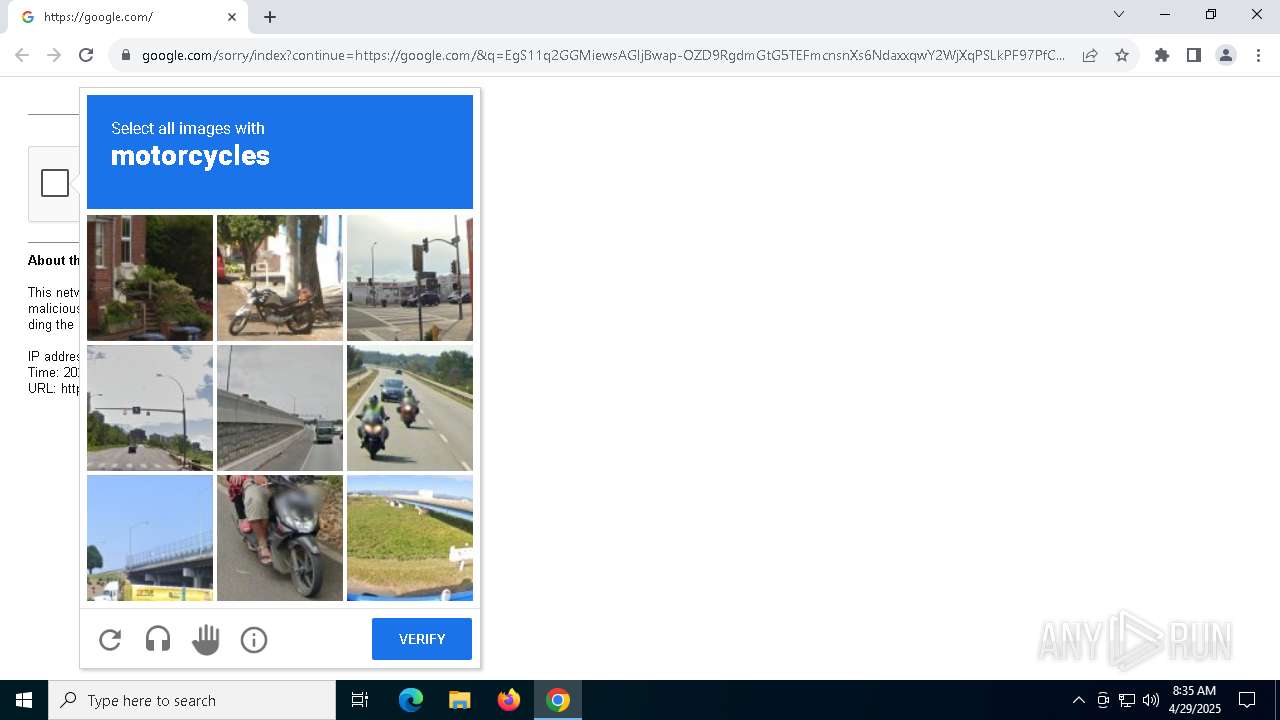The image size is (1280, 720).
Task: View site info via padlock icon
Action: coord(125,55)
